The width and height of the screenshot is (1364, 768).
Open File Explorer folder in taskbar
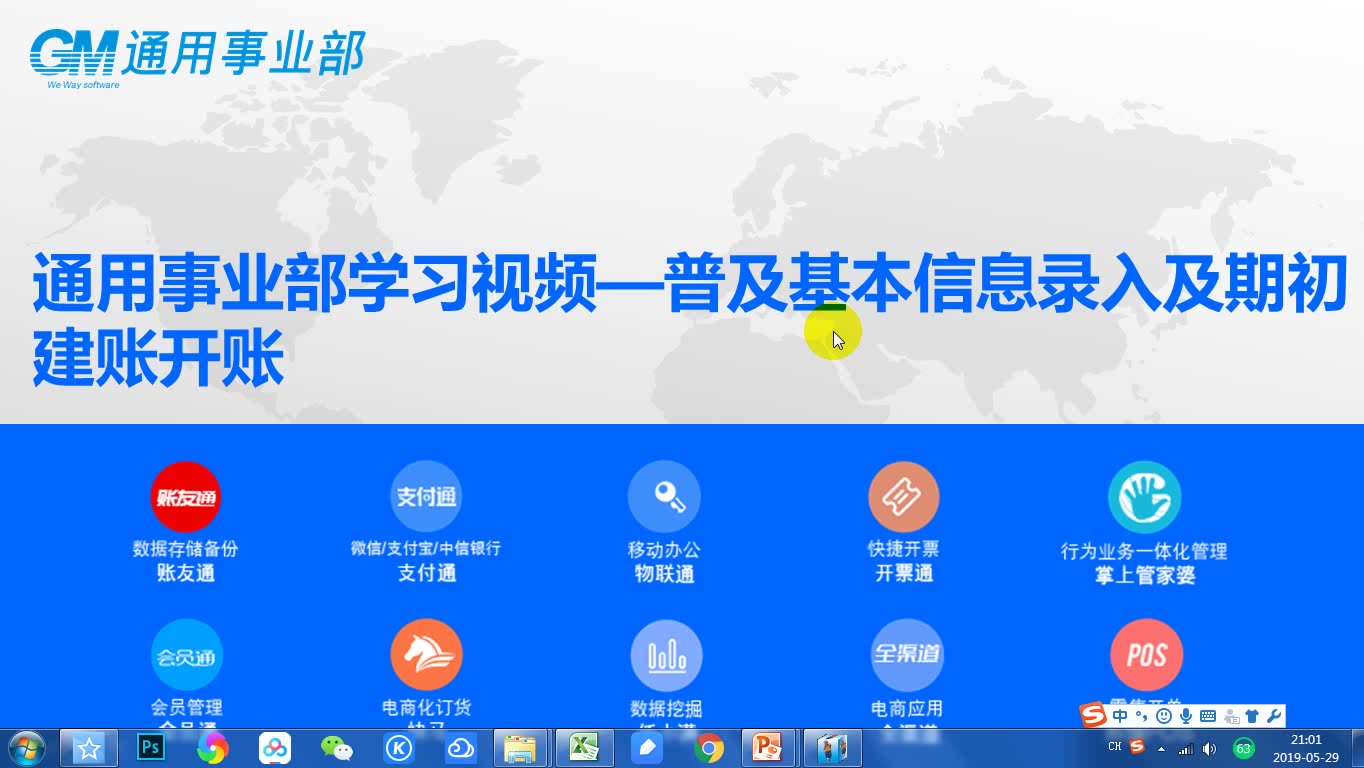[x=521, y=748]
